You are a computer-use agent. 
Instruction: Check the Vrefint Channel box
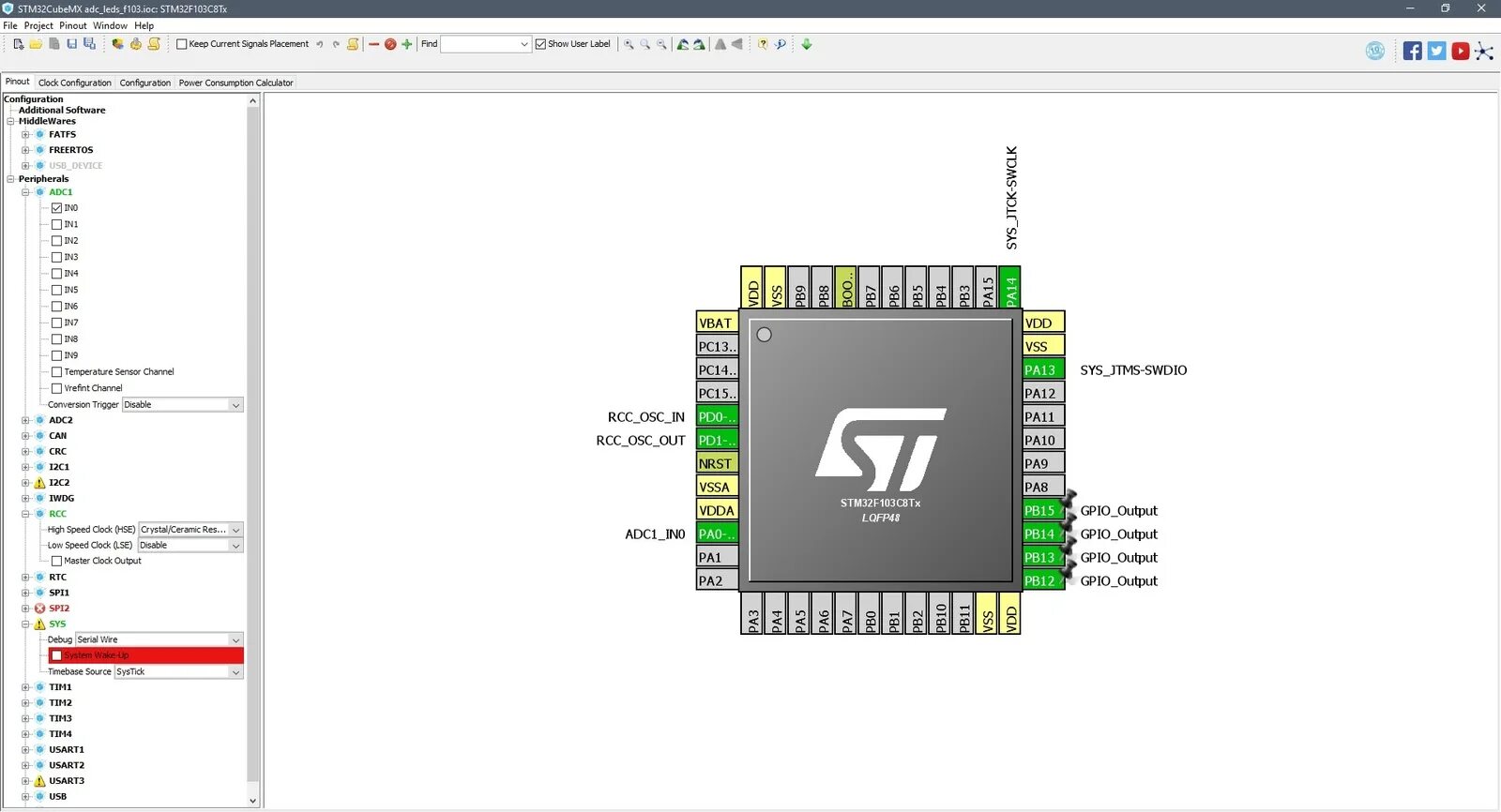[x=56, y=388]
